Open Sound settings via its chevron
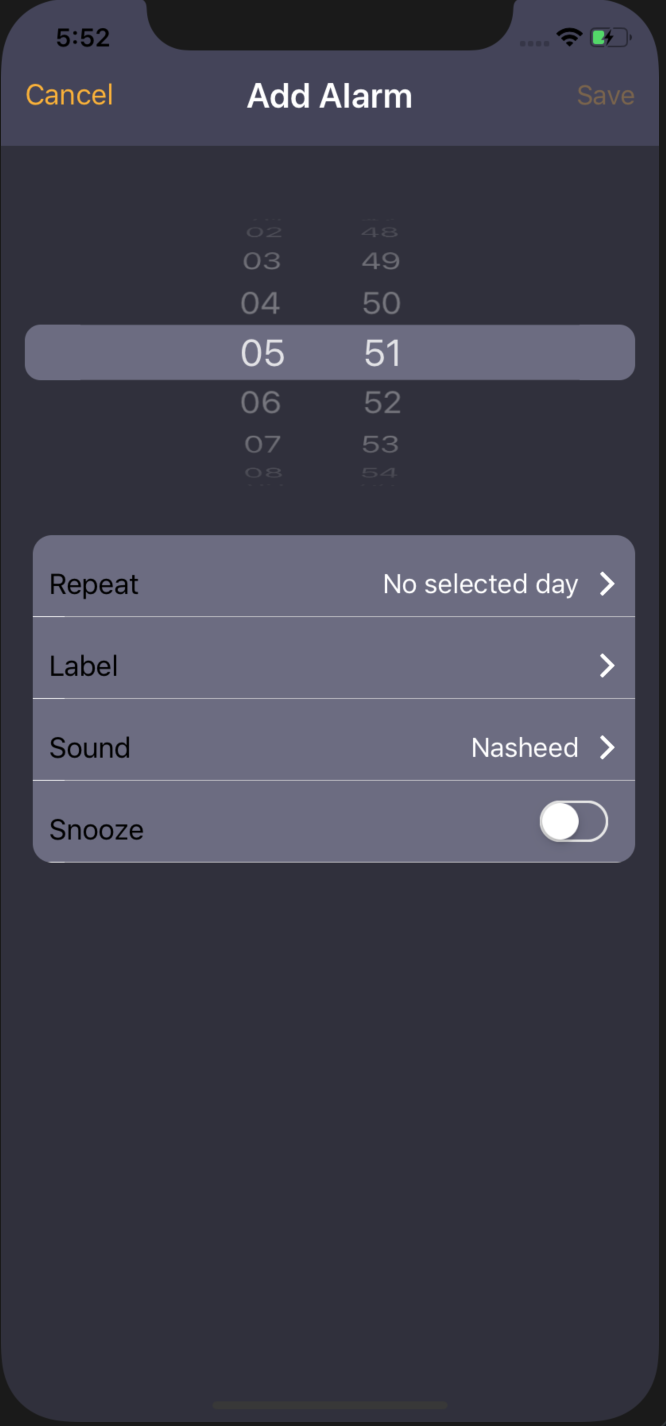Screen dimensions: 666x1426 [607, 747]
